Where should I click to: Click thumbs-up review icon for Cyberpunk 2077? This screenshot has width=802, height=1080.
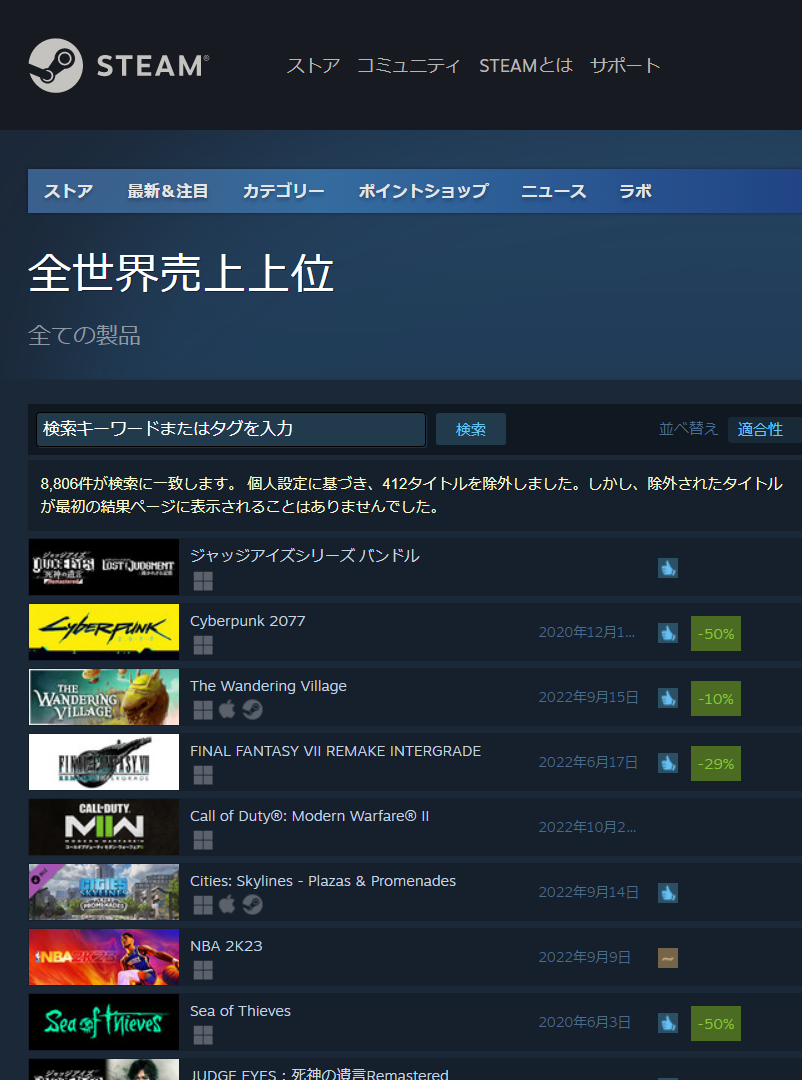(668, 633)
